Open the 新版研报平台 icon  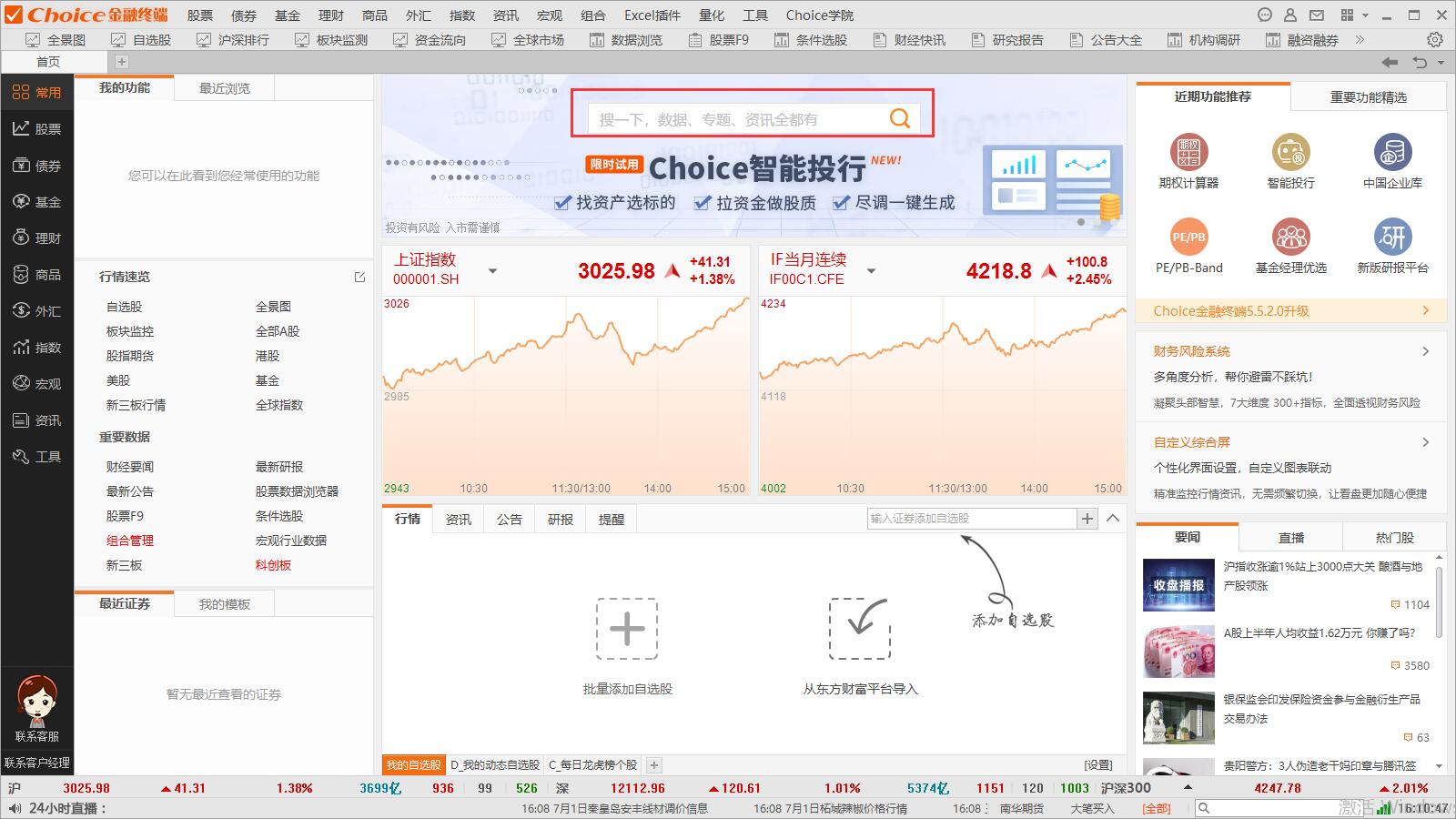[x=1393, y=238]
